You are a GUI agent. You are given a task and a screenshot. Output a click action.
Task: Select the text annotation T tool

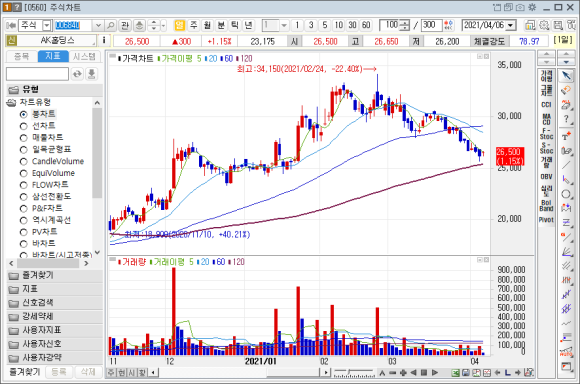pyautogui.click(x=566, y=136)
